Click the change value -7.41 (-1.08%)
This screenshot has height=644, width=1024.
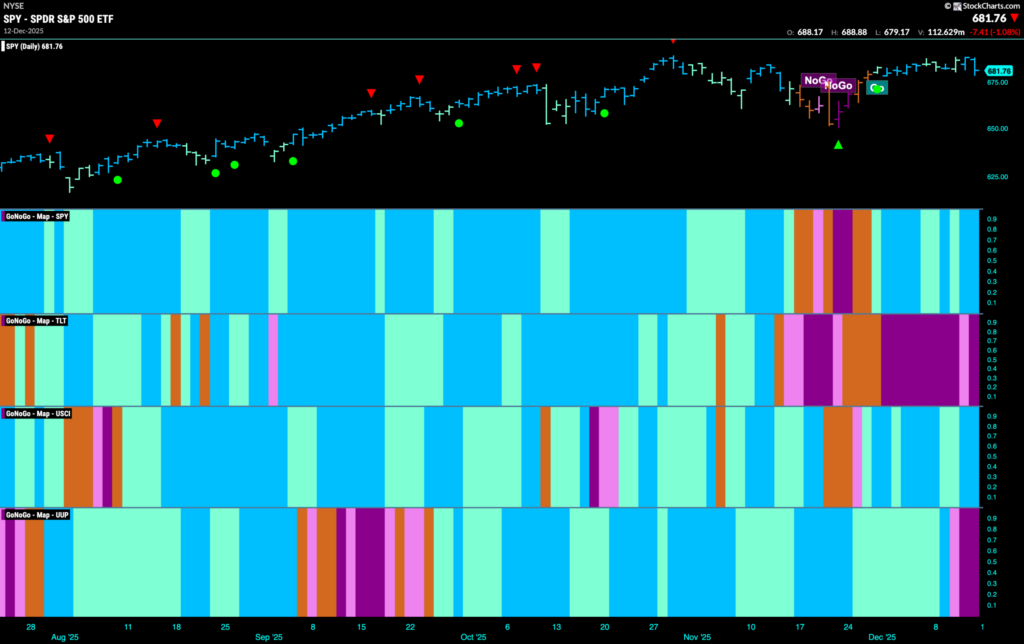(995, 32)
